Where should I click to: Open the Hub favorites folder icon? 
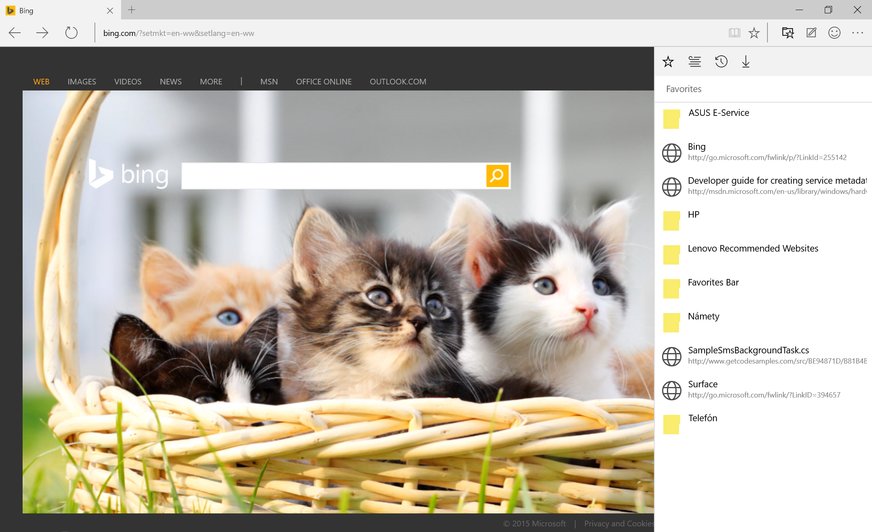point(788,33)
